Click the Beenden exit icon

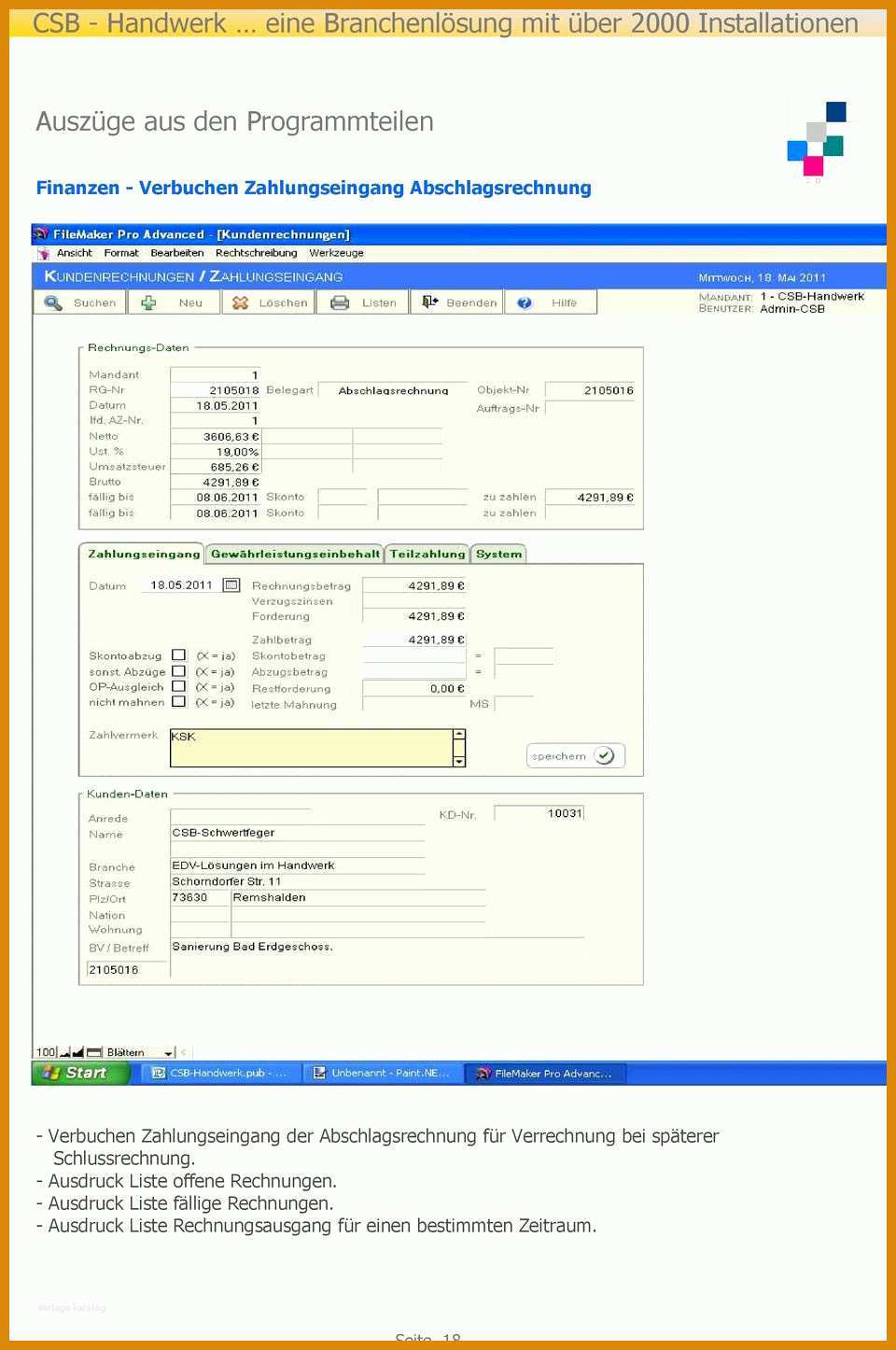429,302
